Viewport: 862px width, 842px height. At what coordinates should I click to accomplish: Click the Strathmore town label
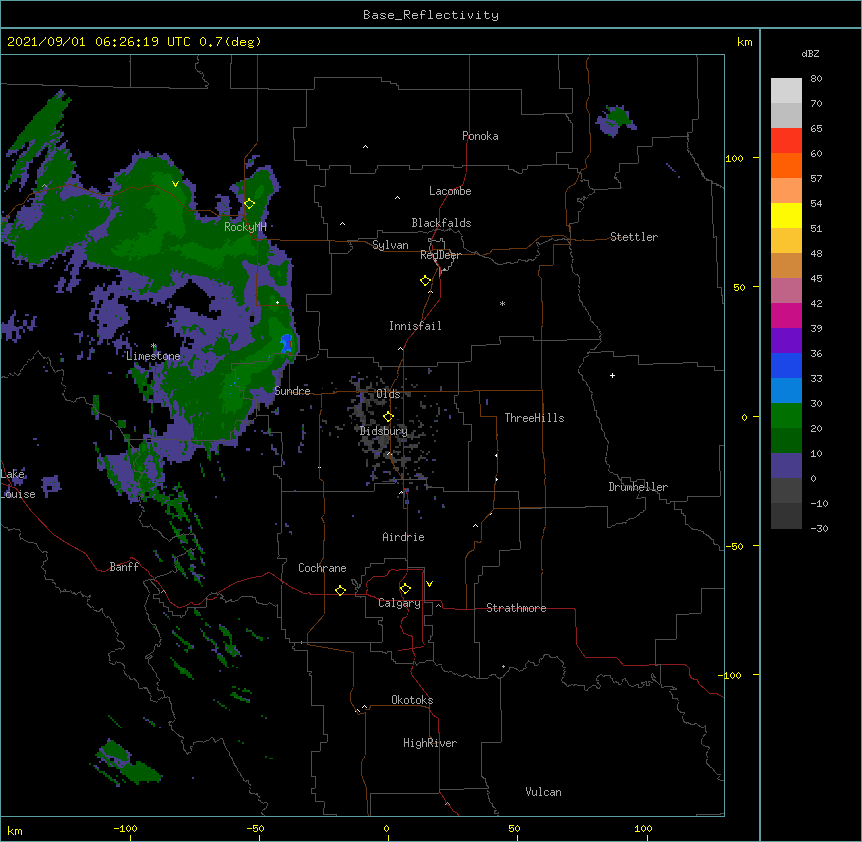[516, 608]
